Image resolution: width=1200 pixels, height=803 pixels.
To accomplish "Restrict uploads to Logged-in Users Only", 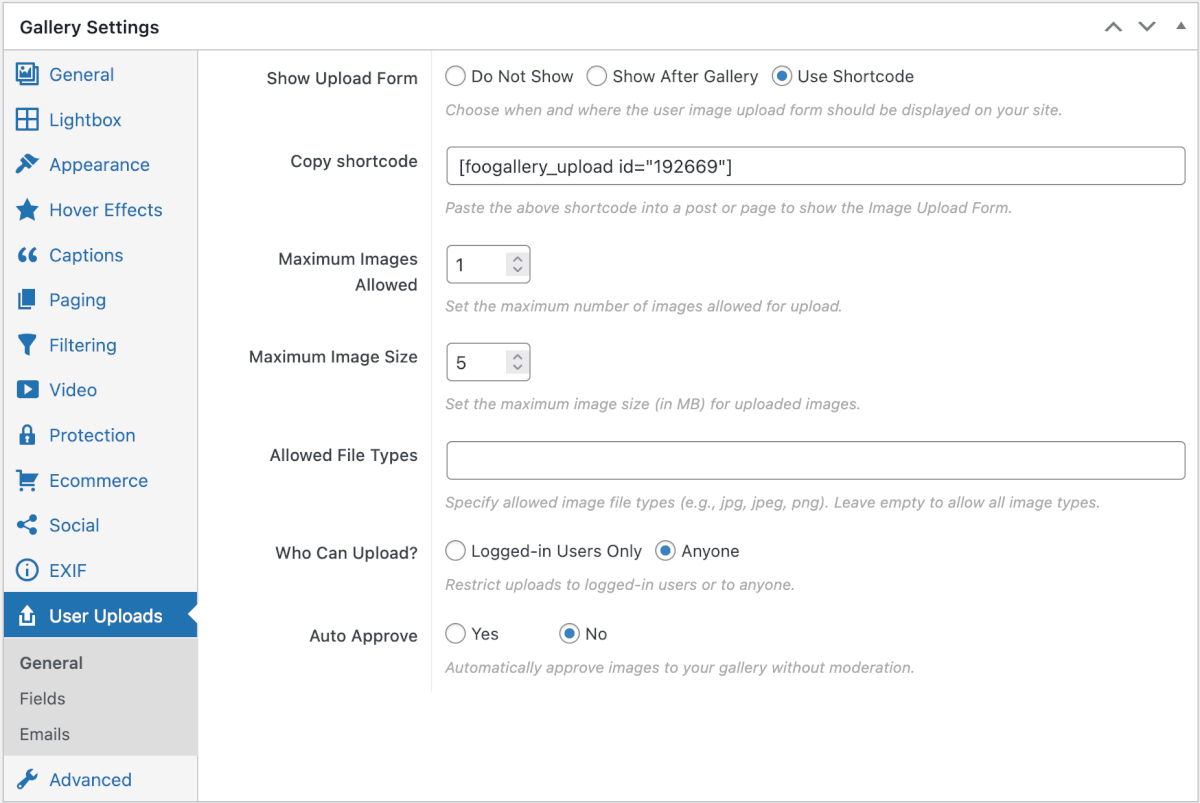I will (455, 550).
